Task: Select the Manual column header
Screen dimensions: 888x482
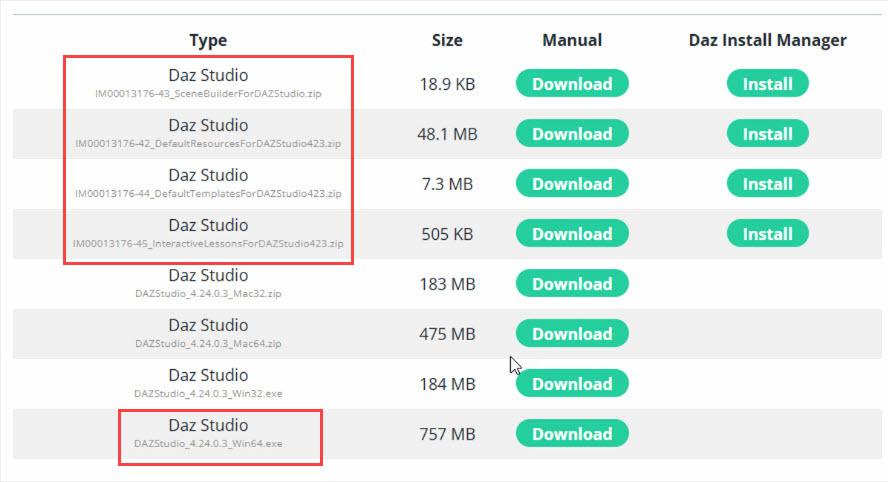Action: point(572,40)
